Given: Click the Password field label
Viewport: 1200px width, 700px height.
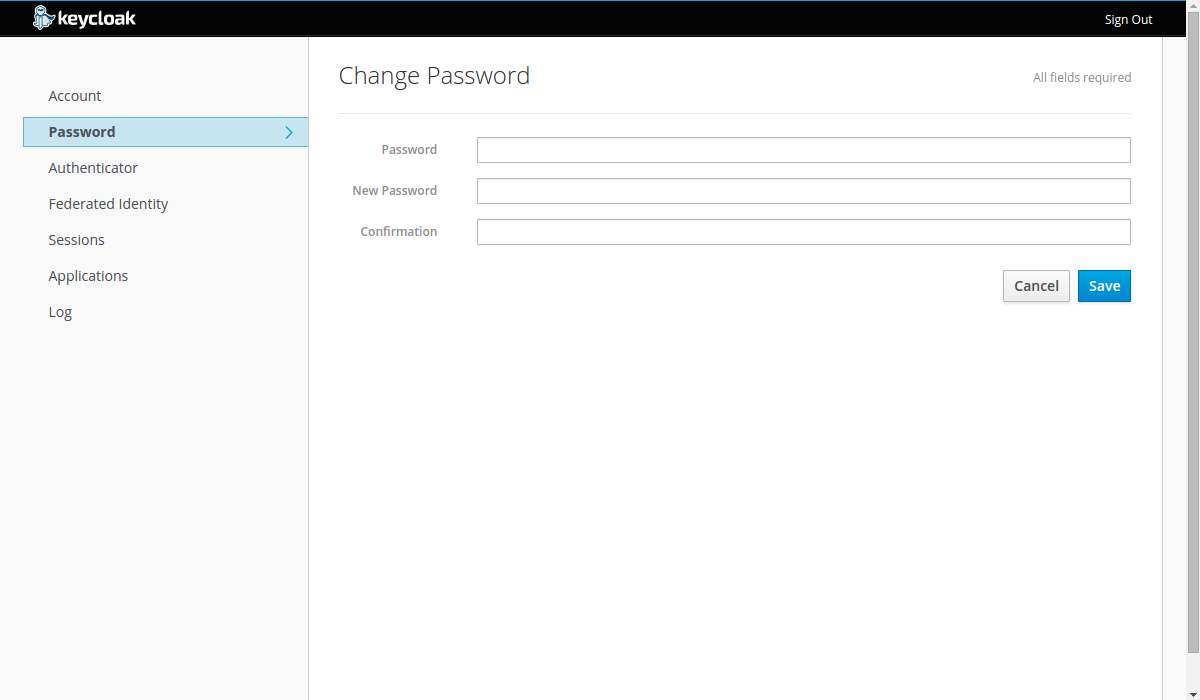Looking at the screenshot, I should pyautogui.click(x=409, y=149).
